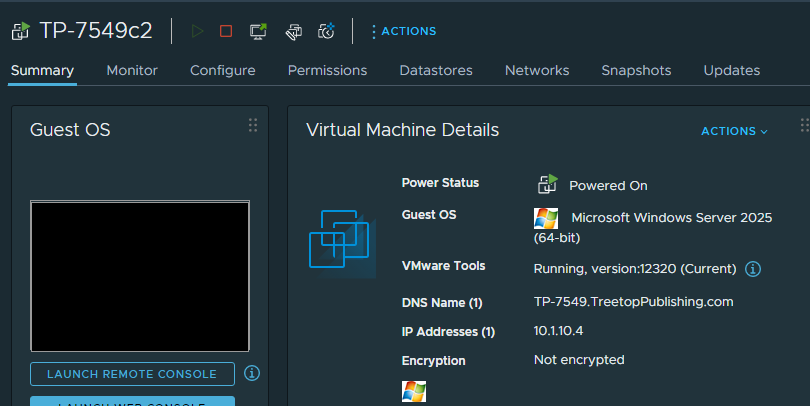Image resolution: width=810 pixels, height=406 pixels.
Task: Click info icon beside Launch Remote Console
Action: point(252,373)
